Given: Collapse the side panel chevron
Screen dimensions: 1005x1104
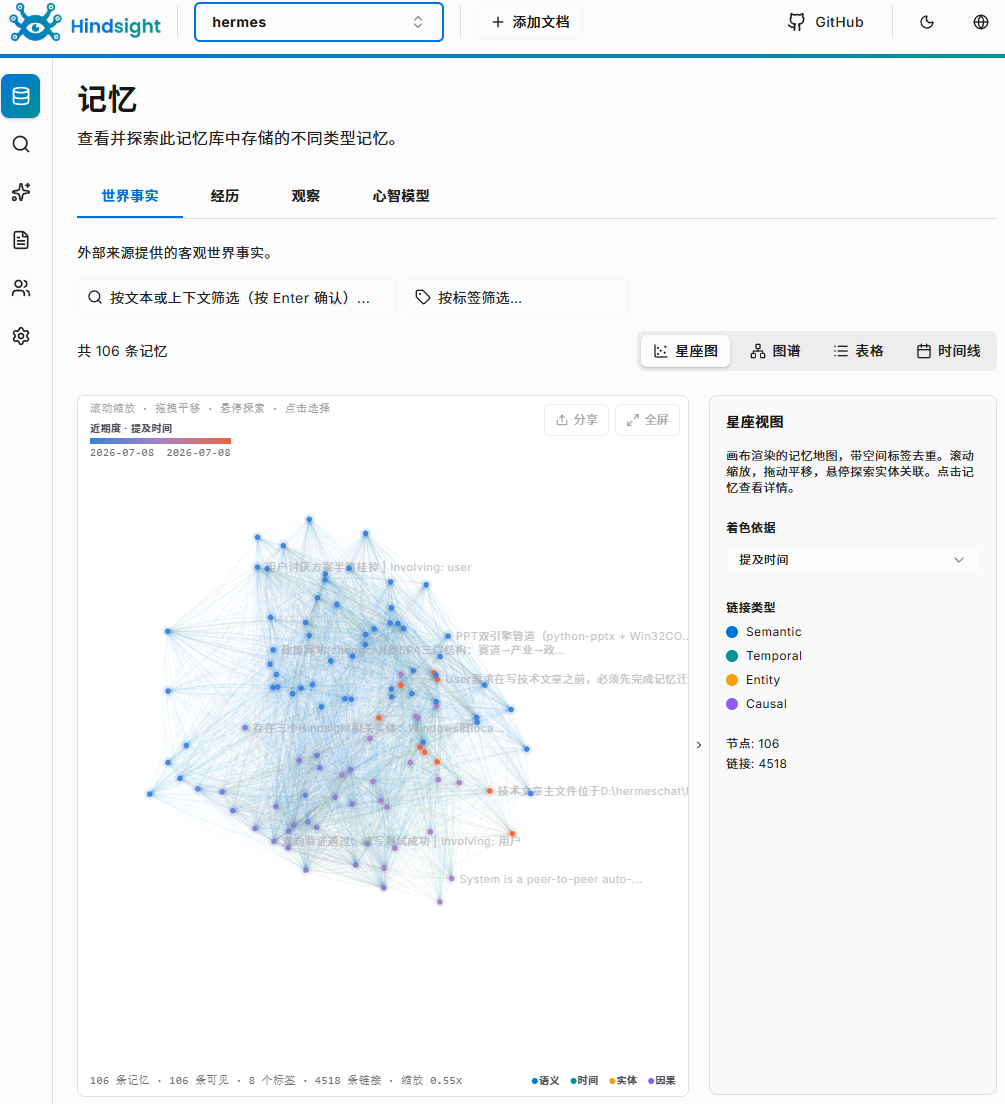Looking at the screenshot, I should click(x=699, y=744).
